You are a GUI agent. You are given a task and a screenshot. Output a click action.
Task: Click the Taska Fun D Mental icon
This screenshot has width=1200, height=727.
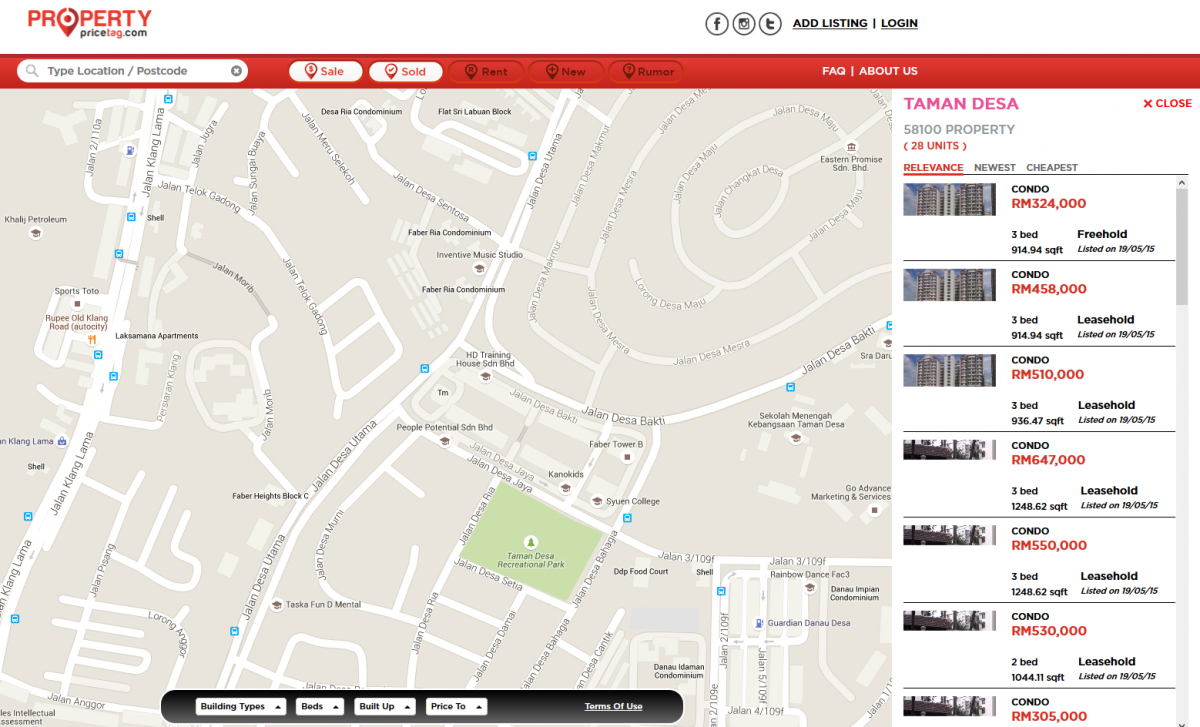click(x=276, y=604)
